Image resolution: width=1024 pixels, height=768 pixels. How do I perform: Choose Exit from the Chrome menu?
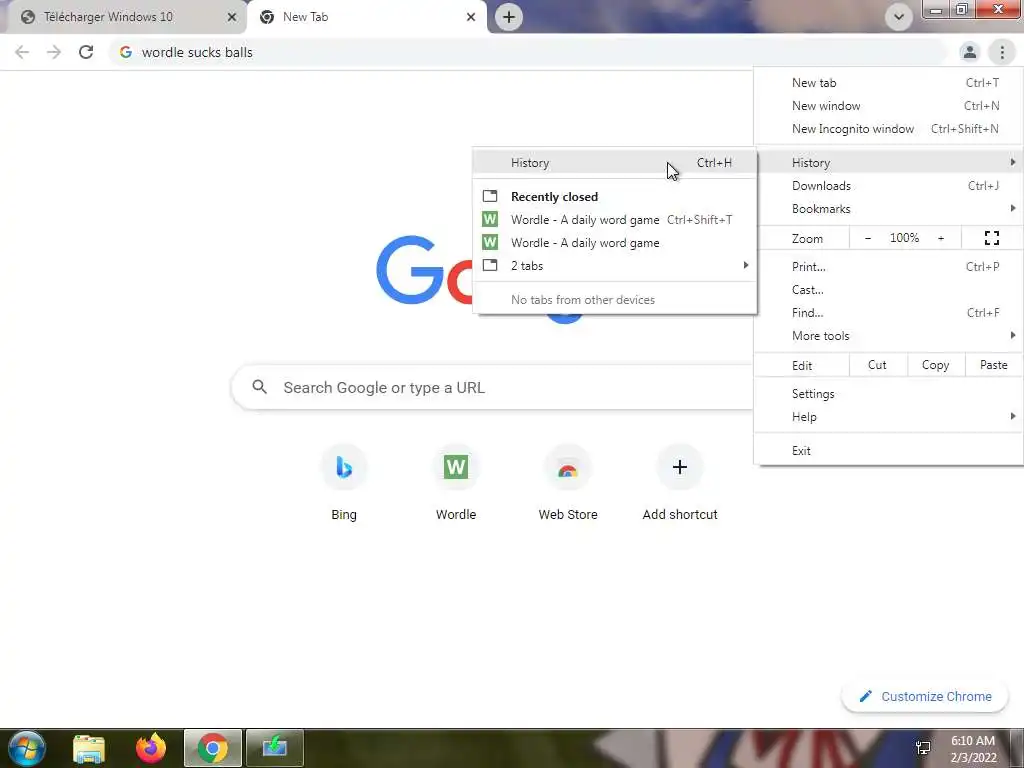888,451
